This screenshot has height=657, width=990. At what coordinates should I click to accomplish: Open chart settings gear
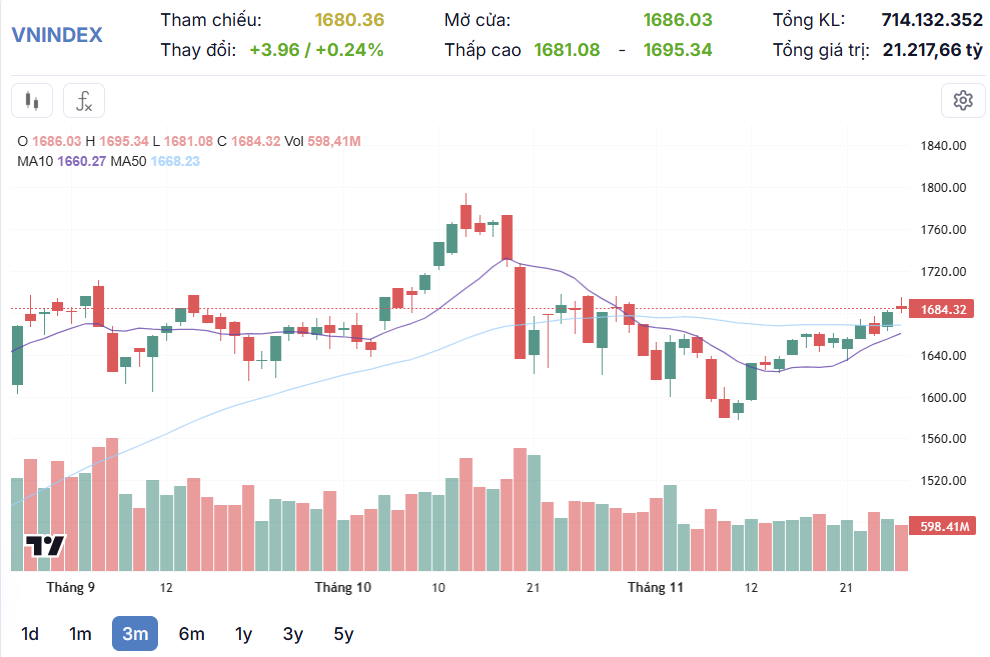point(963,100)
